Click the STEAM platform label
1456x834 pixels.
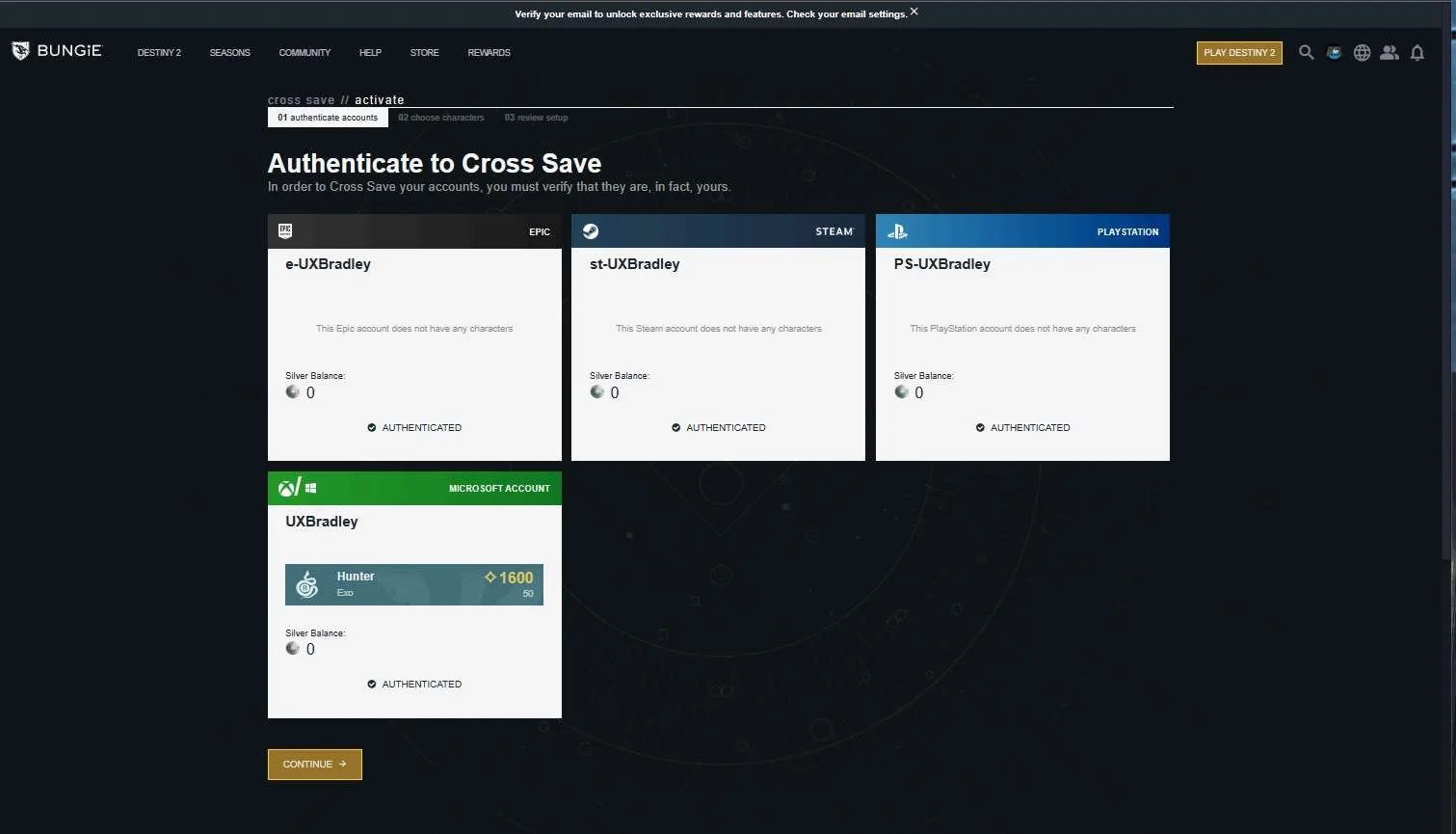click(x=834, y=231)
